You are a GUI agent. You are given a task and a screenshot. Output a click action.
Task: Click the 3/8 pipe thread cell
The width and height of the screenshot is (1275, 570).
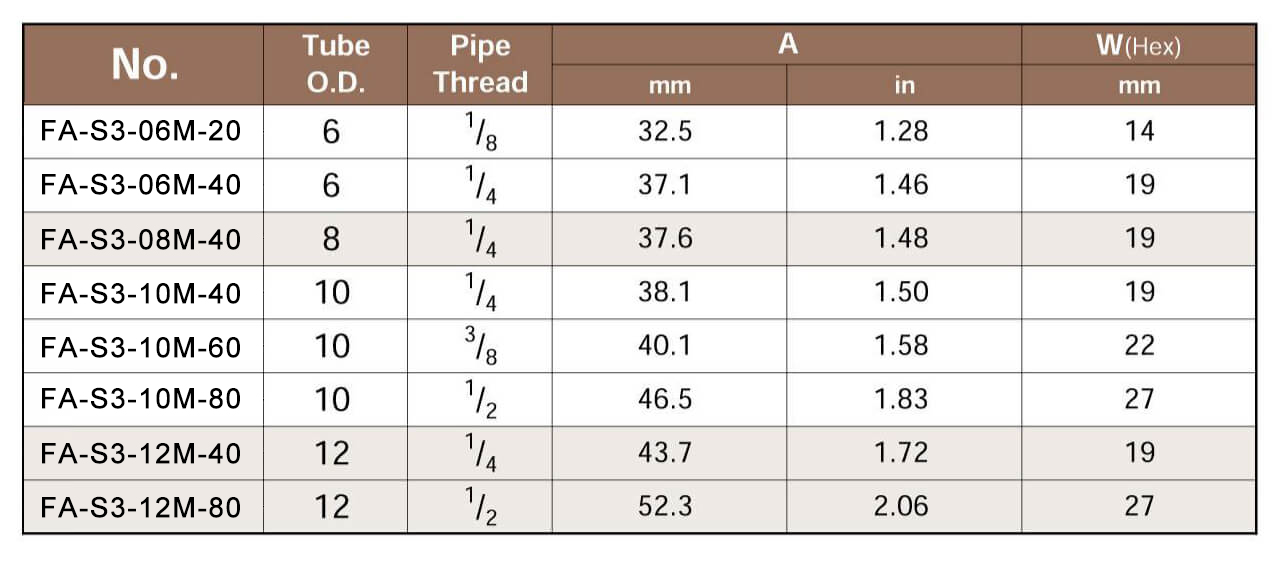480,346
